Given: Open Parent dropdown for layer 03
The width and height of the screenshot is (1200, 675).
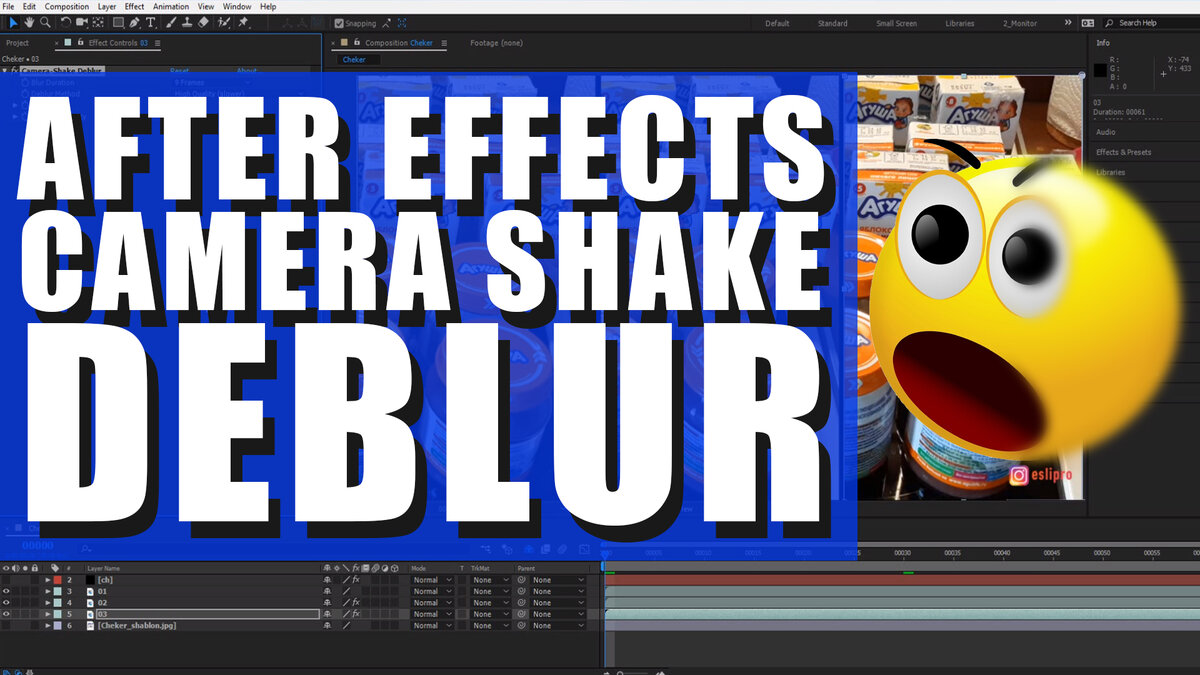Looking at the screenshot, I should click(558, 614).
